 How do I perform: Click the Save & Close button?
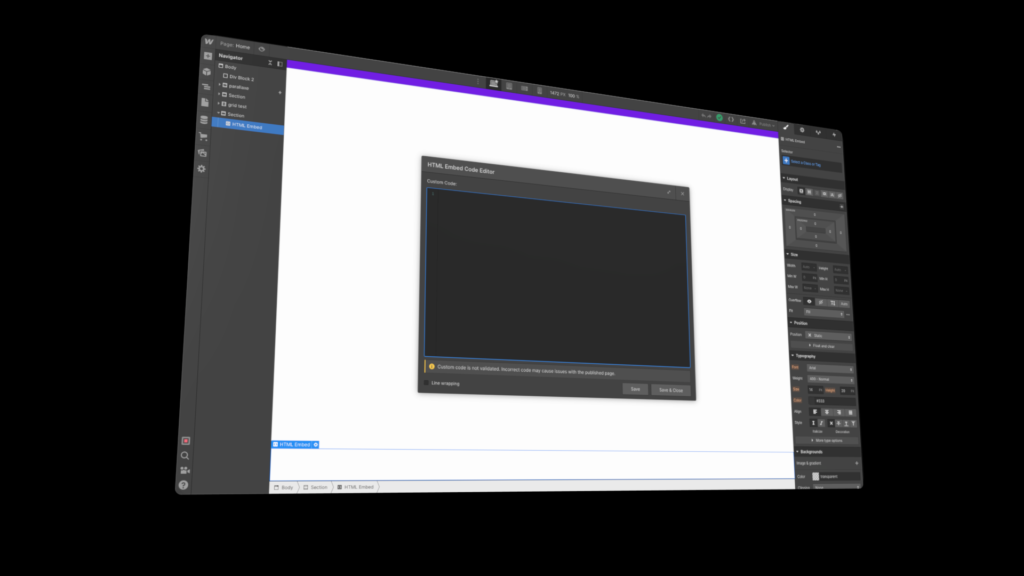pos(671,391)
